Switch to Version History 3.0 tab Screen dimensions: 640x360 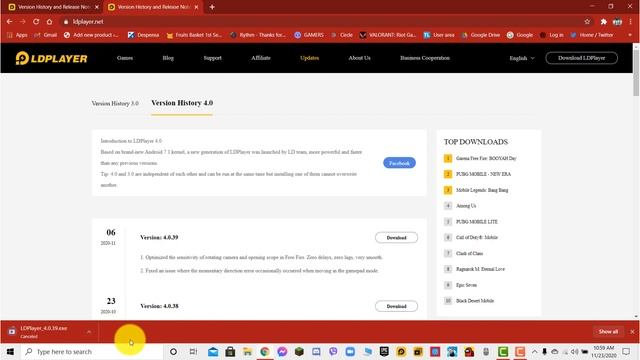coord(115,104)
